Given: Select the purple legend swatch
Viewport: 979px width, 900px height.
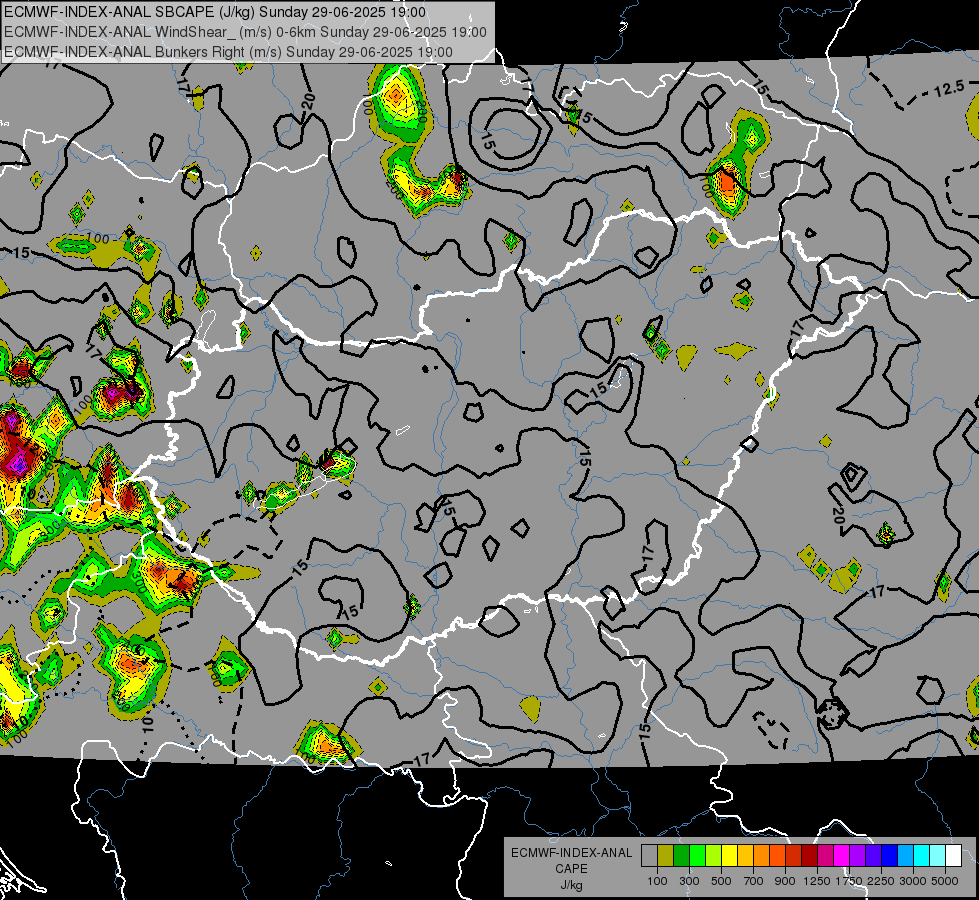Looking at the screenshot, I should 858,856.
